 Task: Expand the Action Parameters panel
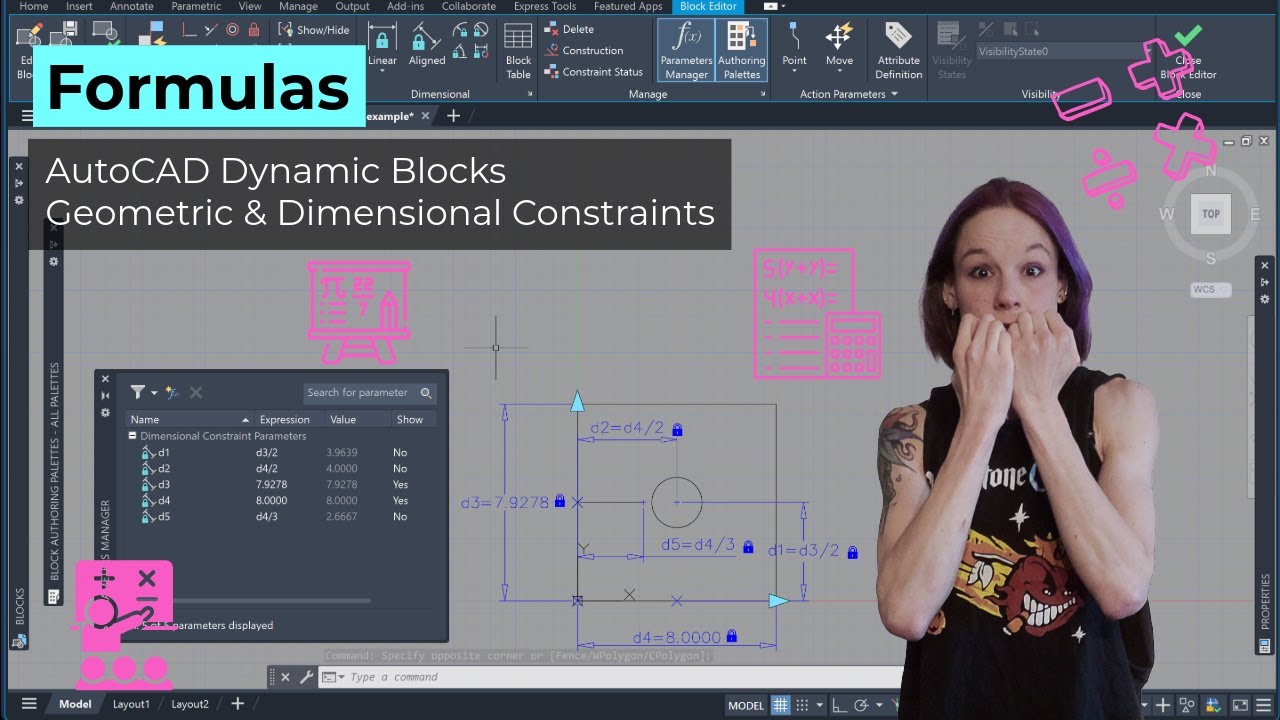[848, 94]
